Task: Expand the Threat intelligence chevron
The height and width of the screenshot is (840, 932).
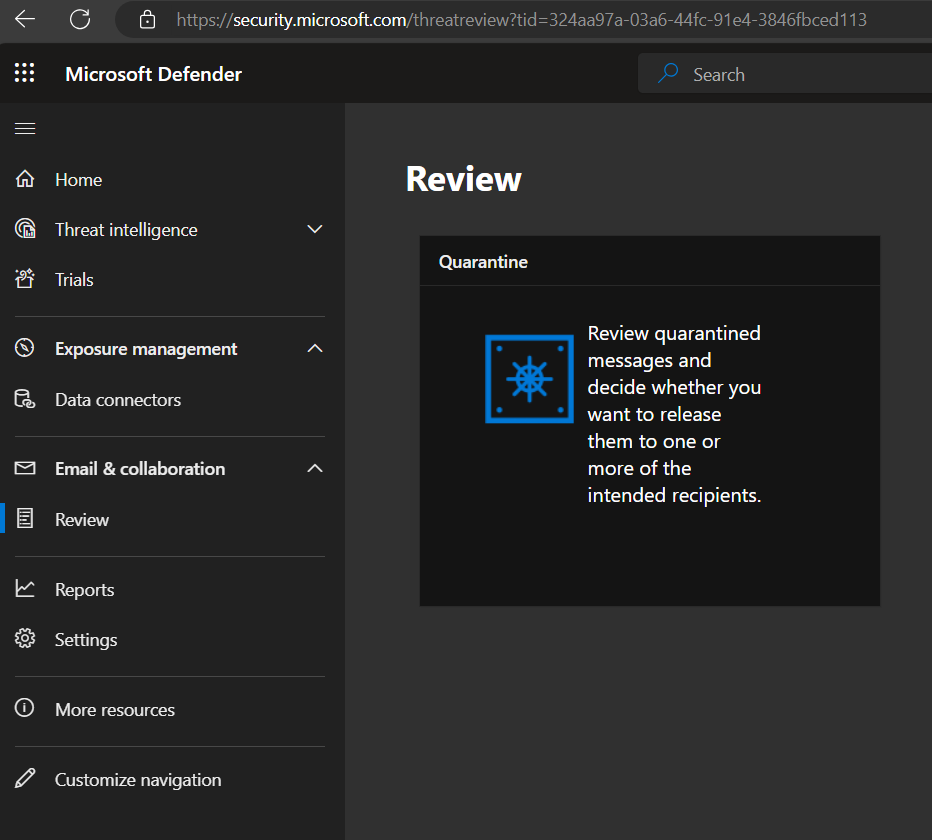Action: pos(315,230)
